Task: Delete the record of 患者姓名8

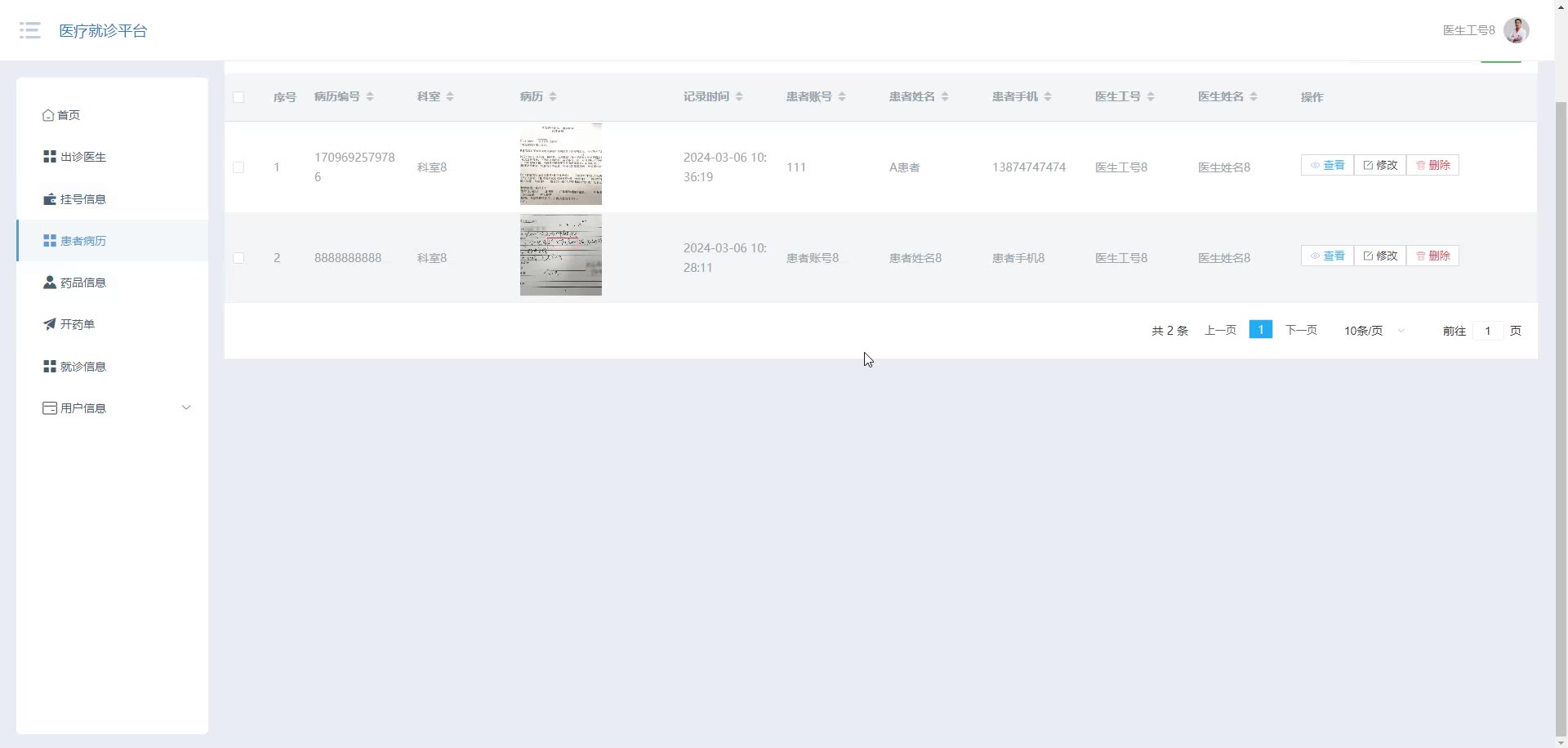Action: click(x=1432, y=256)
